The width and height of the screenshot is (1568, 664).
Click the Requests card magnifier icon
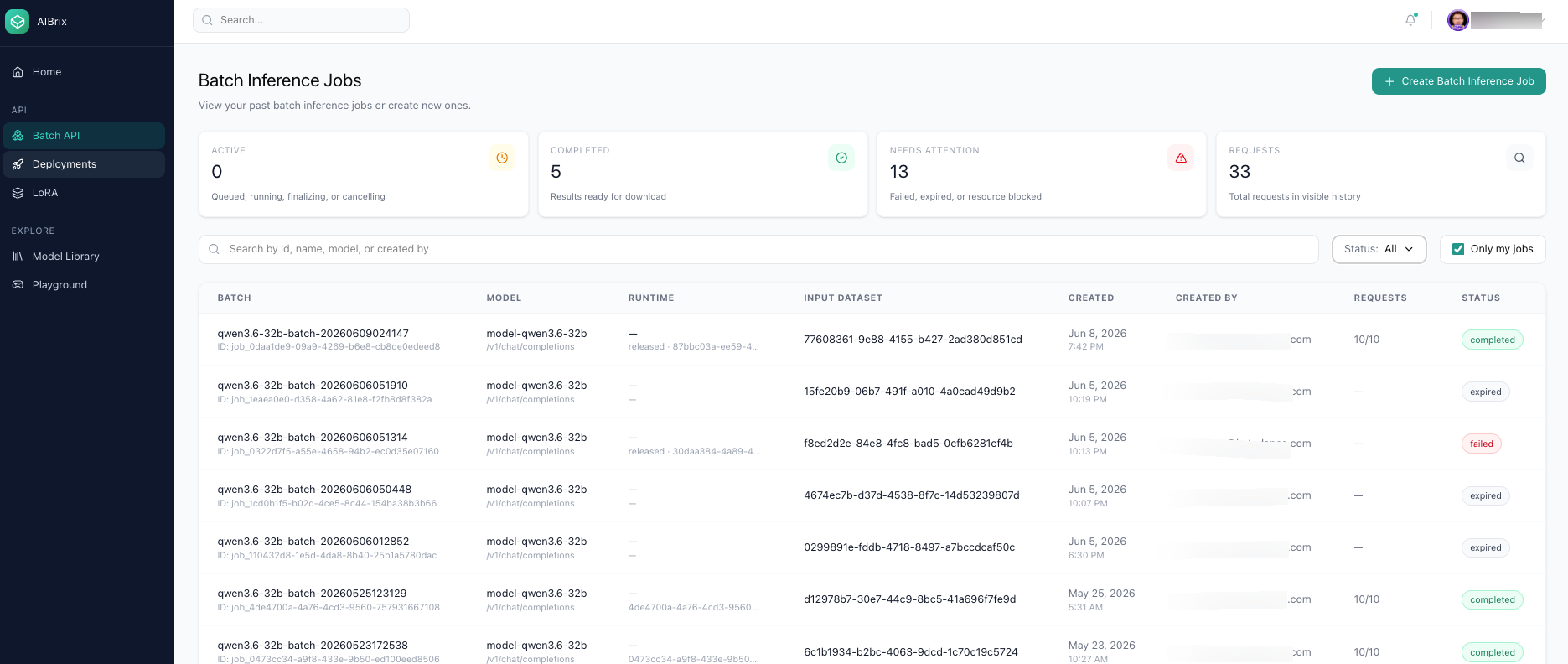[1519, 158]
